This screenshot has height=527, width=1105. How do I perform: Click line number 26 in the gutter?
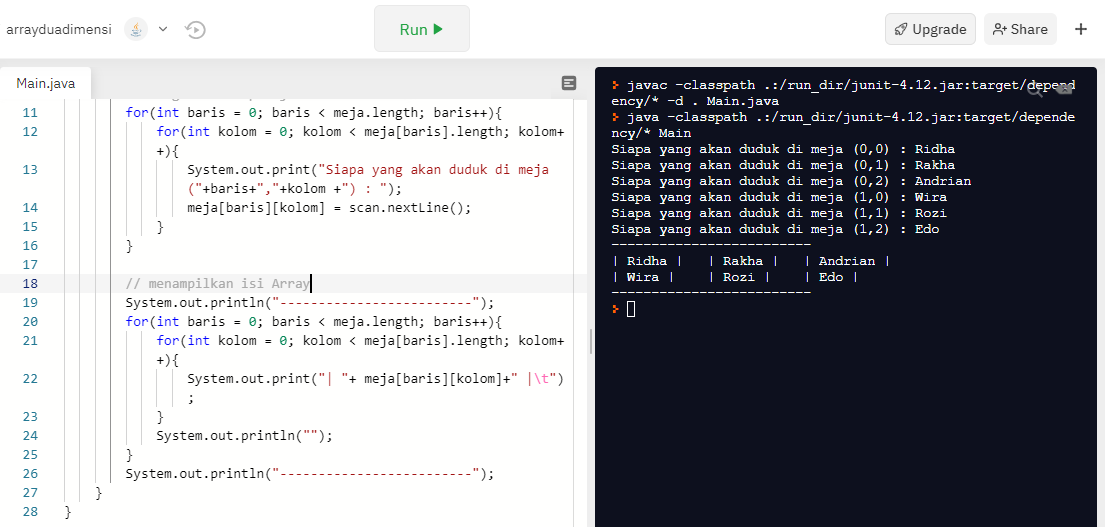pos(30,473)
